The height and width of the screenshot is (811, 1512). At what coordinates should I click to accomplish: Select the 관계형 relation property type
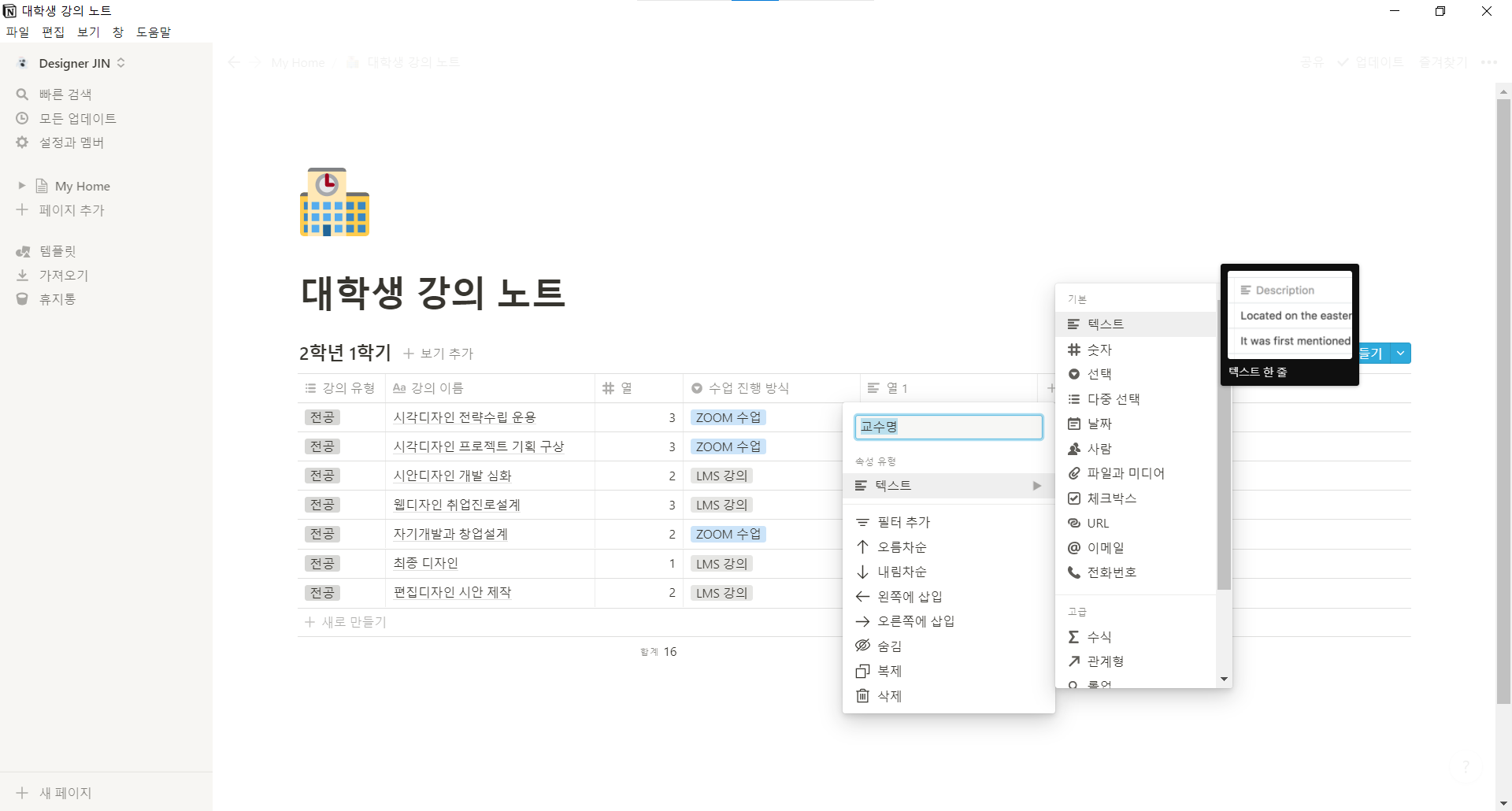(x=1136, y=661)
